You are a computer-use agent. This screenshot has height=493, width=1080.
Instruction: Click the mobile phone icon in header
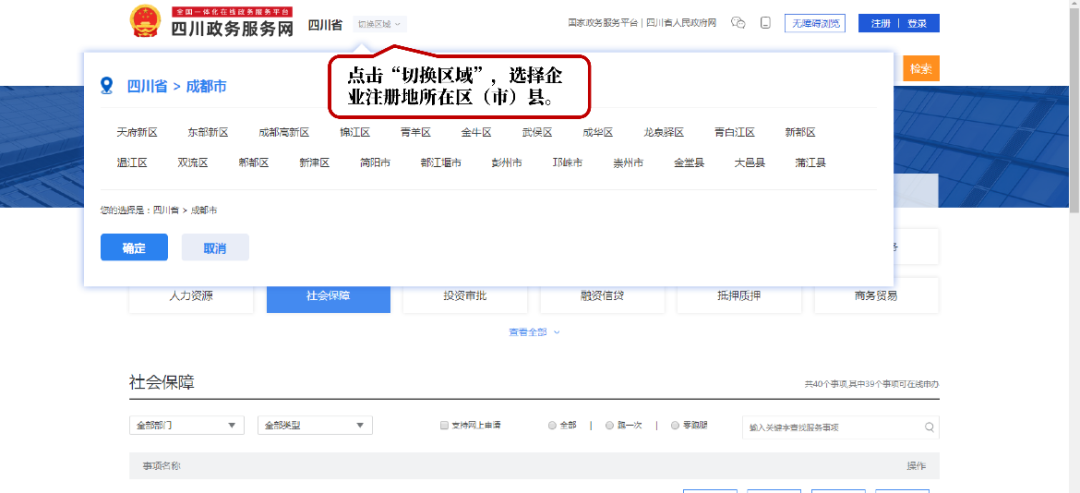(765, 23)
